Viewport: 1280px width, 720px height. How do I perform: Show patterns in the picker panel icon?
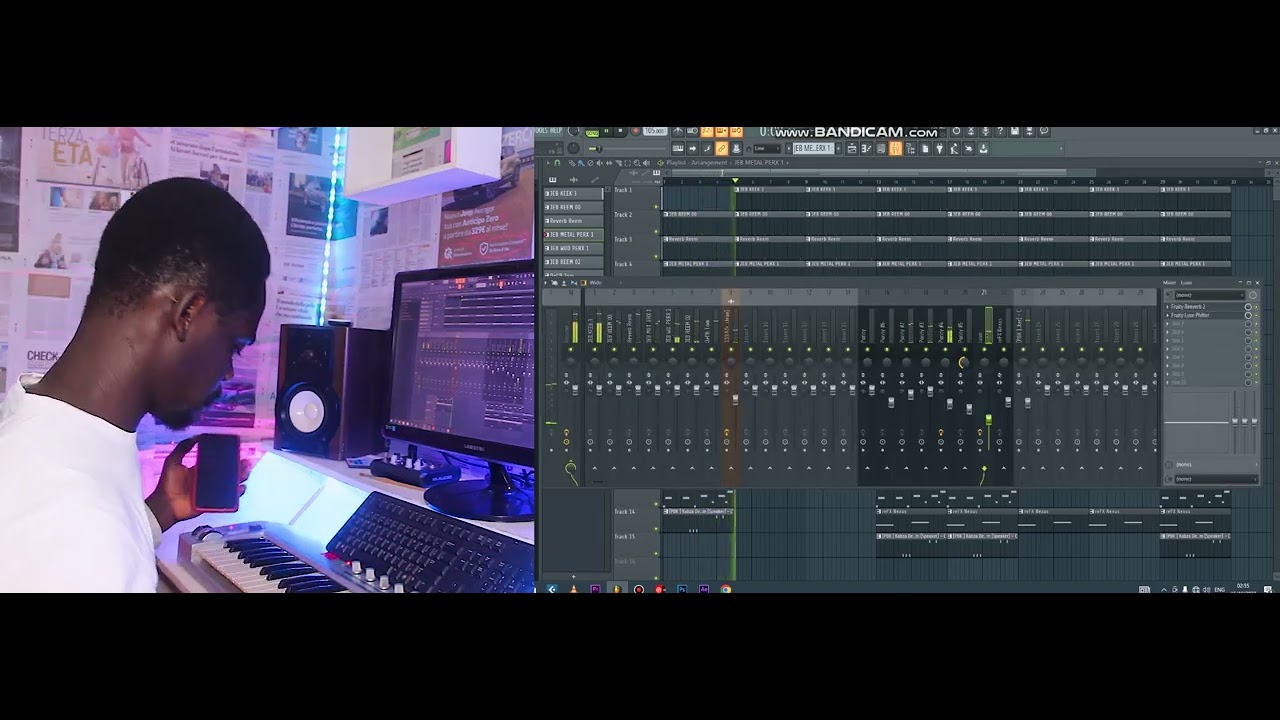552,180
